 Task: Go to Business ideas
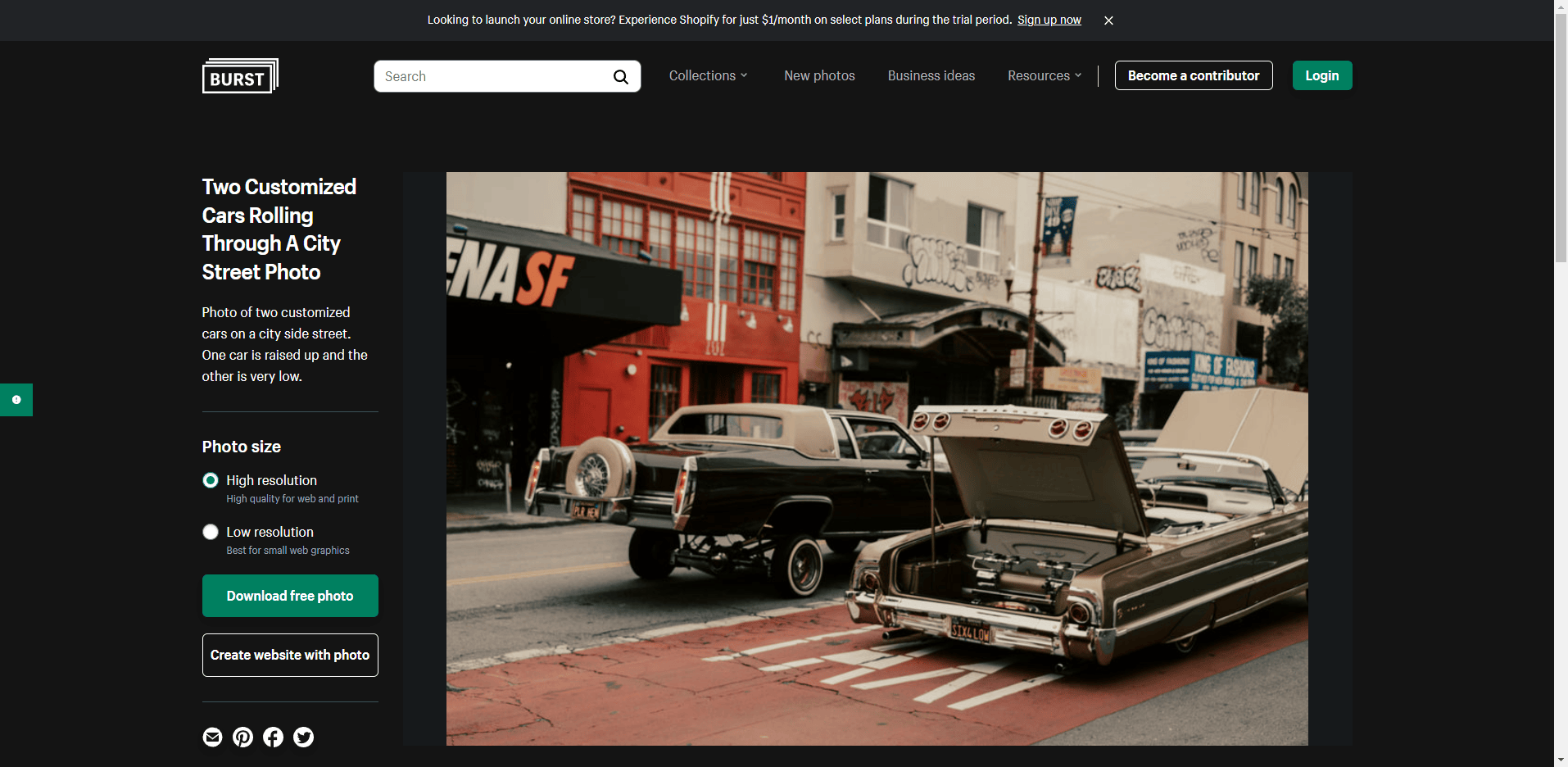coord(931,75)
